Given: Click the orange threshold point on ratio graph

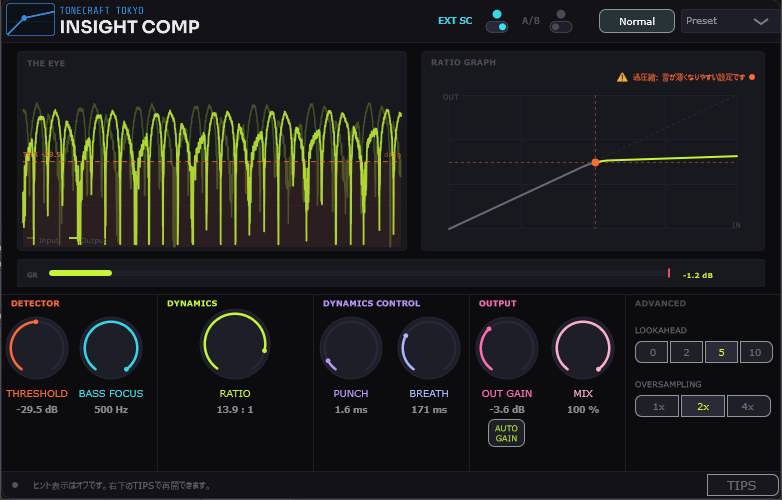Looking at the screenshot, I should [595, 162].
